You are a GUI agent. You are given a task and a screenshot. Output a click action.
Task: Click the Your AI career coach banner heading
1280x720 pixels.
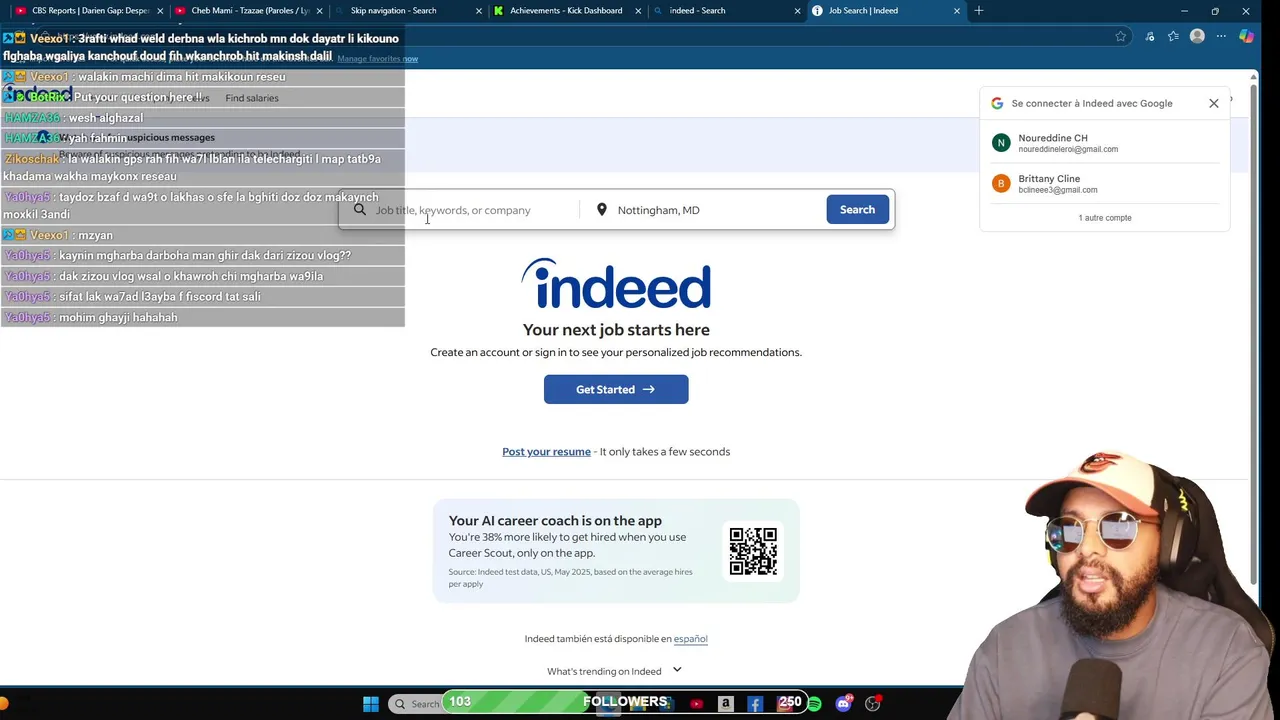tap(555, 521)
